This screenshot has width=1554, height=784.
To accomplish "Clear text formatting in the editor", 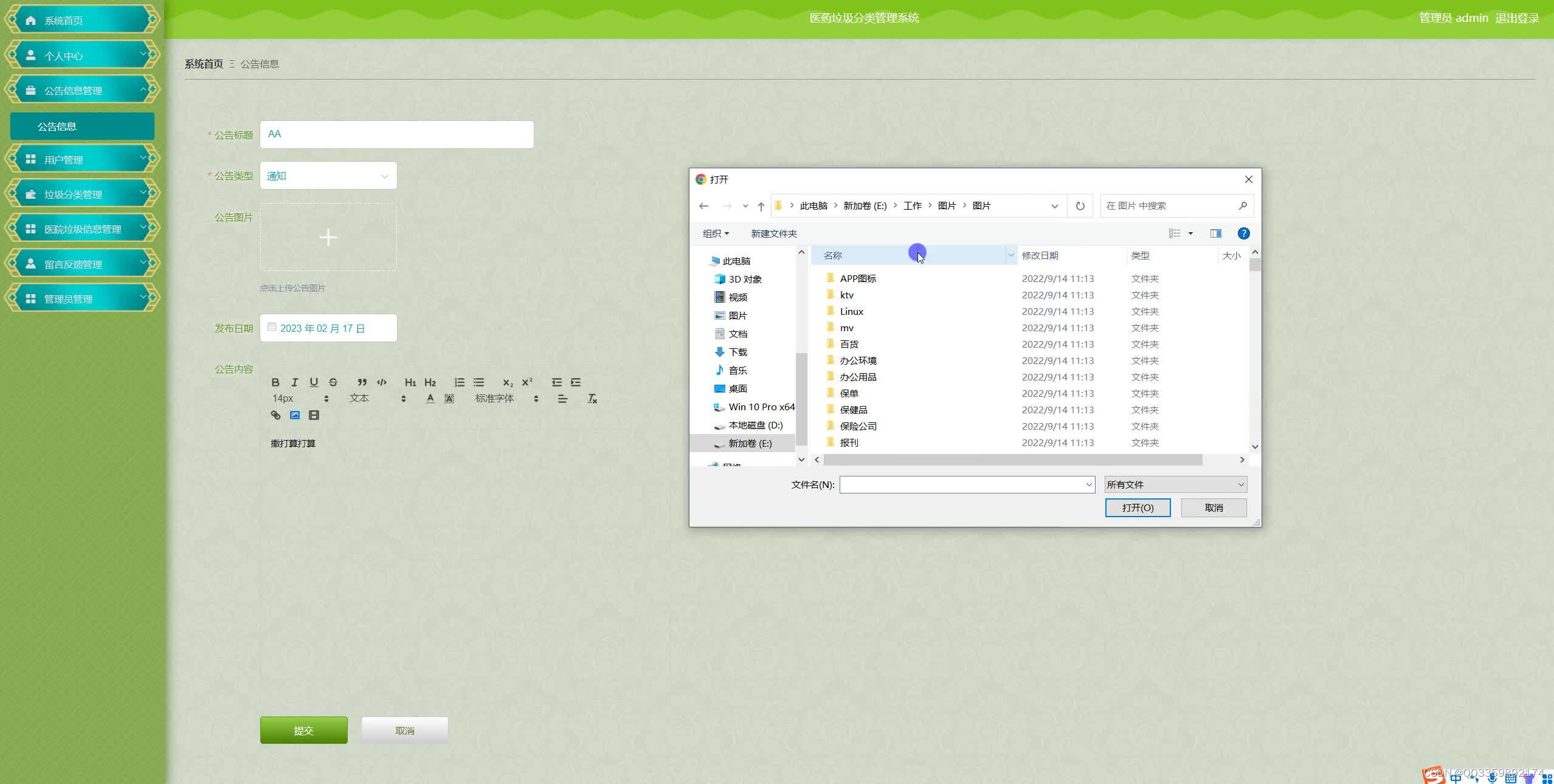I will (x=592, y=399).
